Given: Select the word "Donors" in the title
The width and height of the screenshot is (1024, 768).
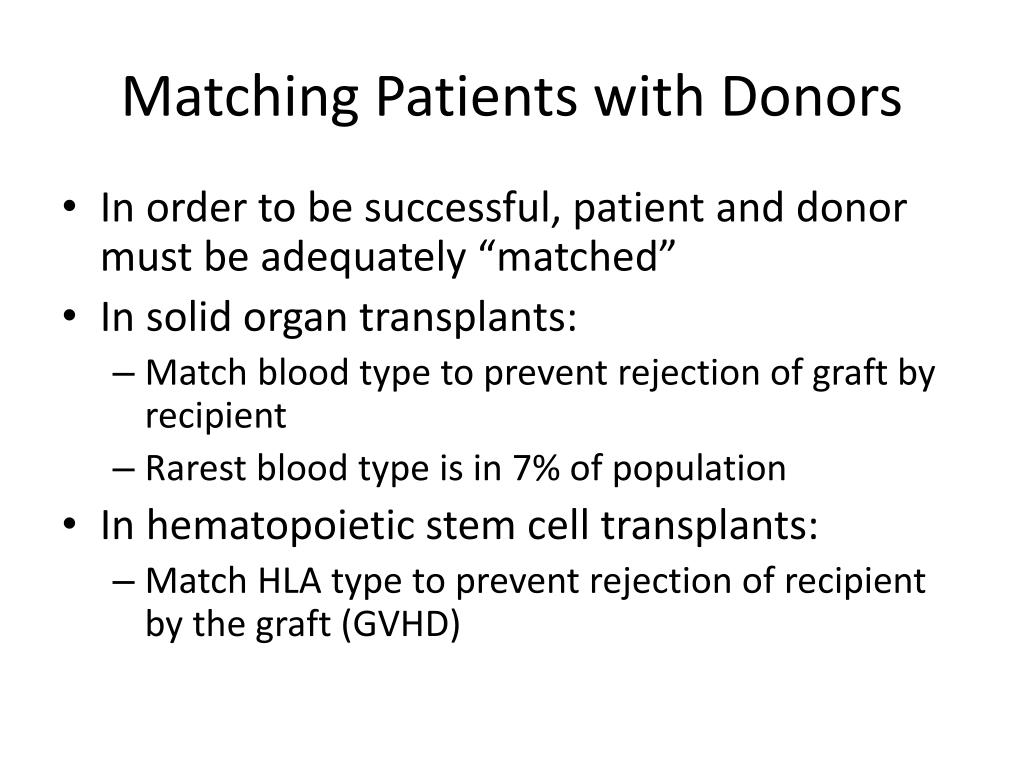Looking at the screenshot, I should [812, 97].
